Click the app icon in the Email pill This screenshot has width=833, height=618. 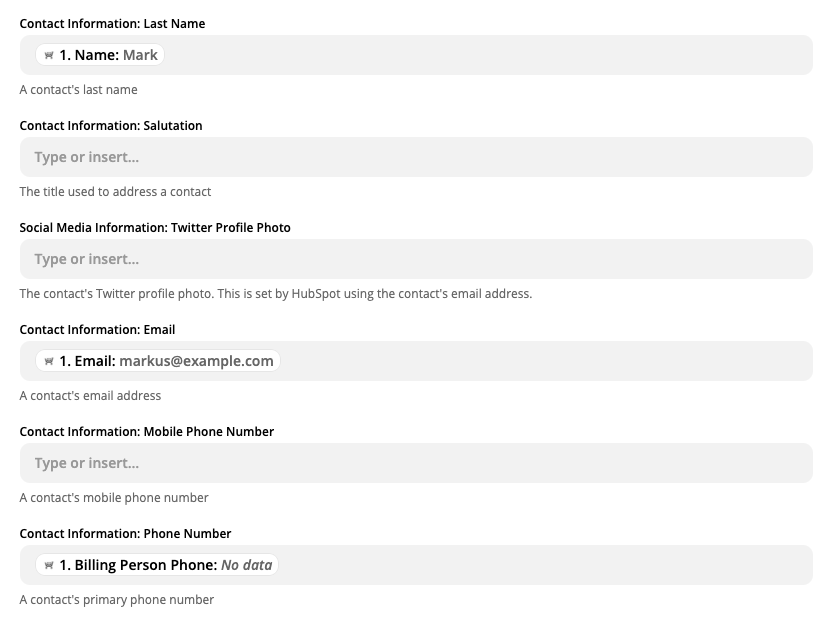click(x=49, y=361)
